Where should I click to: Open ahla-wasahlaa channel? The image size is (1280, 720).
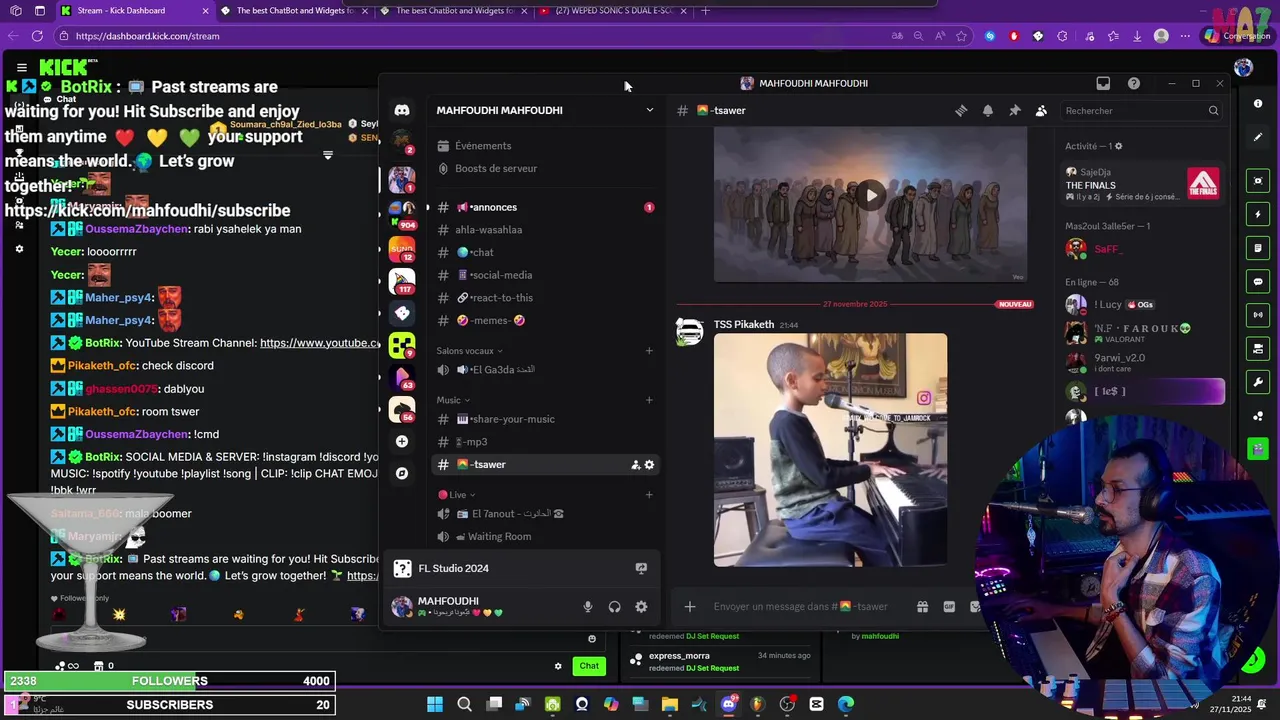pos(545,230)
